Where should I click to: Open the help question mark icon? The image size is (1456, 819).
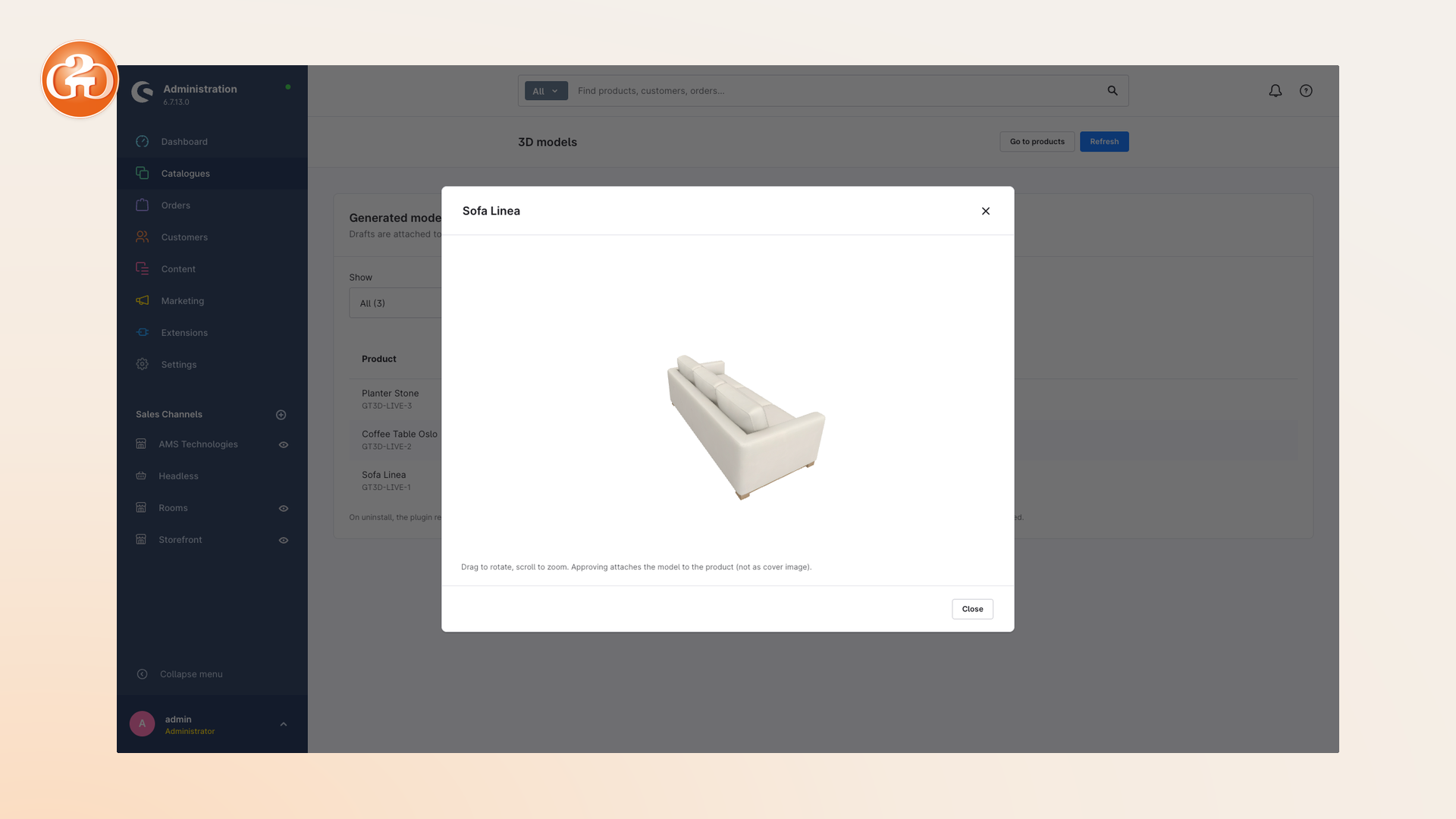[1306, 91]
